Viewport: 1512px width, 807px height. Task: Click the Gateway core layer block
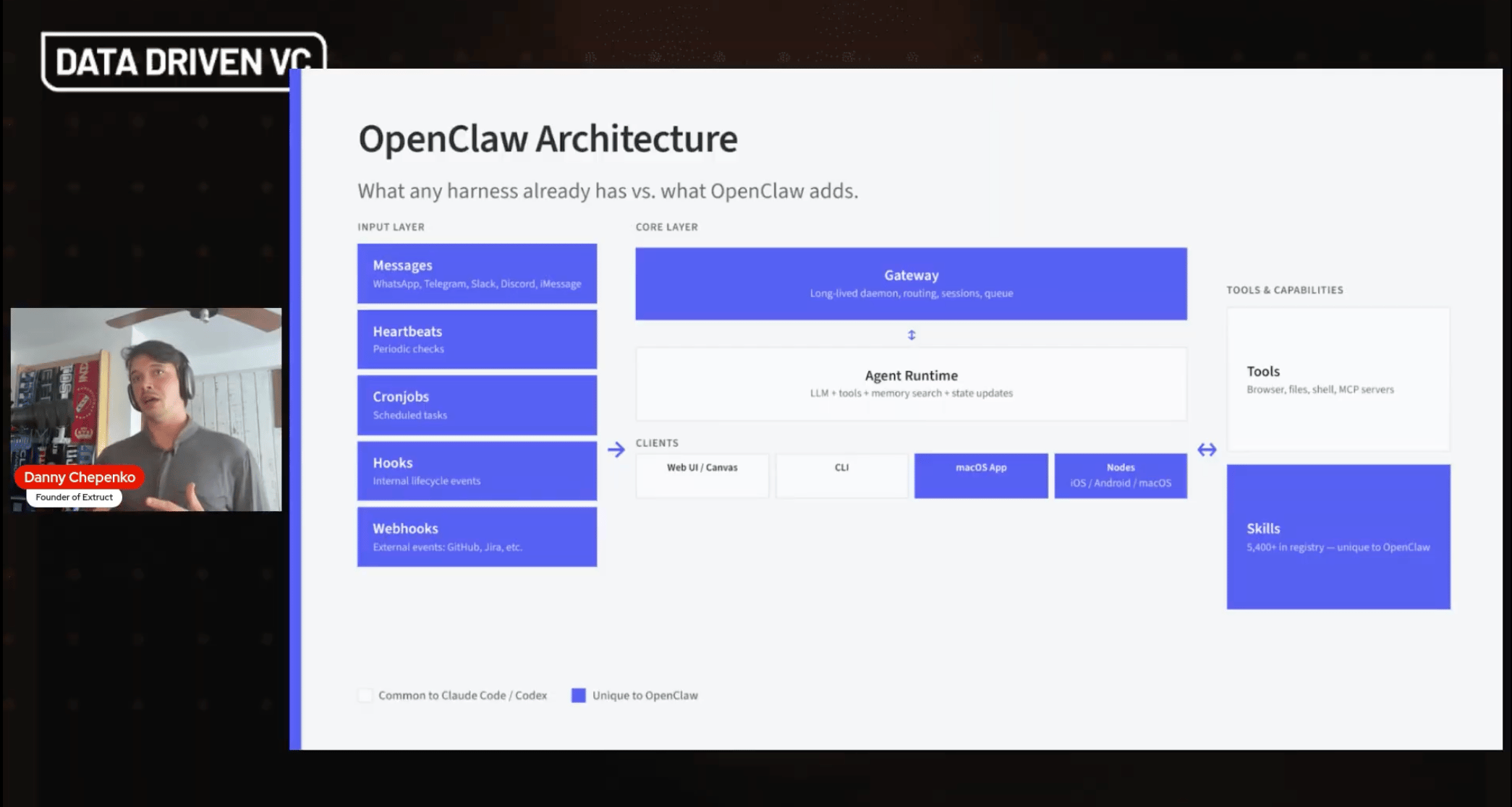pyautogui.click(x=911, y=283)
